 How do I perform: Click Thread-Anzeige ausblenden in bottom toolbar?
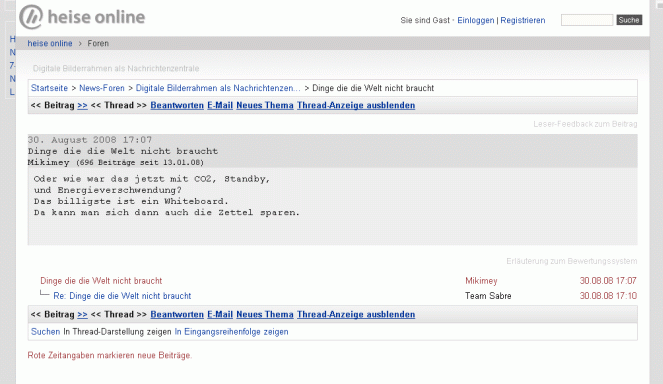point(356,315)
